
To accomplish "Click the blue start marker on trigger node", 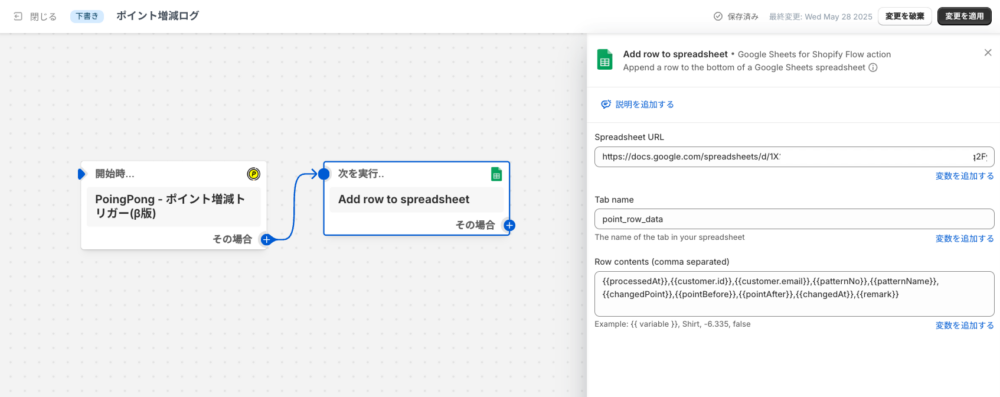I will pyautogui.click(x=82, y=174).
